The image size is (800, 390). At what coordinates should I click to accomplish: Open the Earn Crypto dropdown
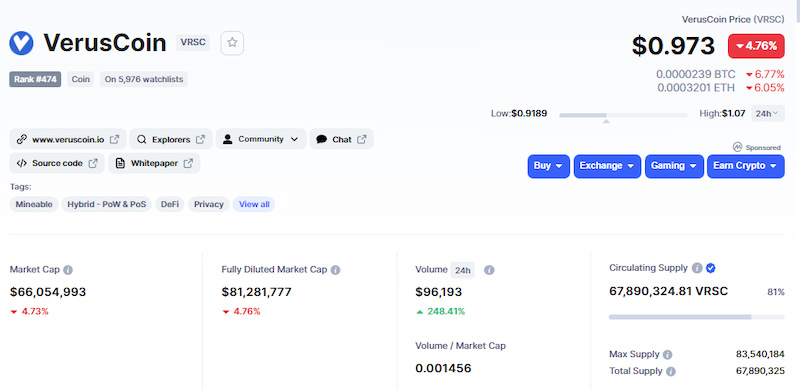[745, 166]
